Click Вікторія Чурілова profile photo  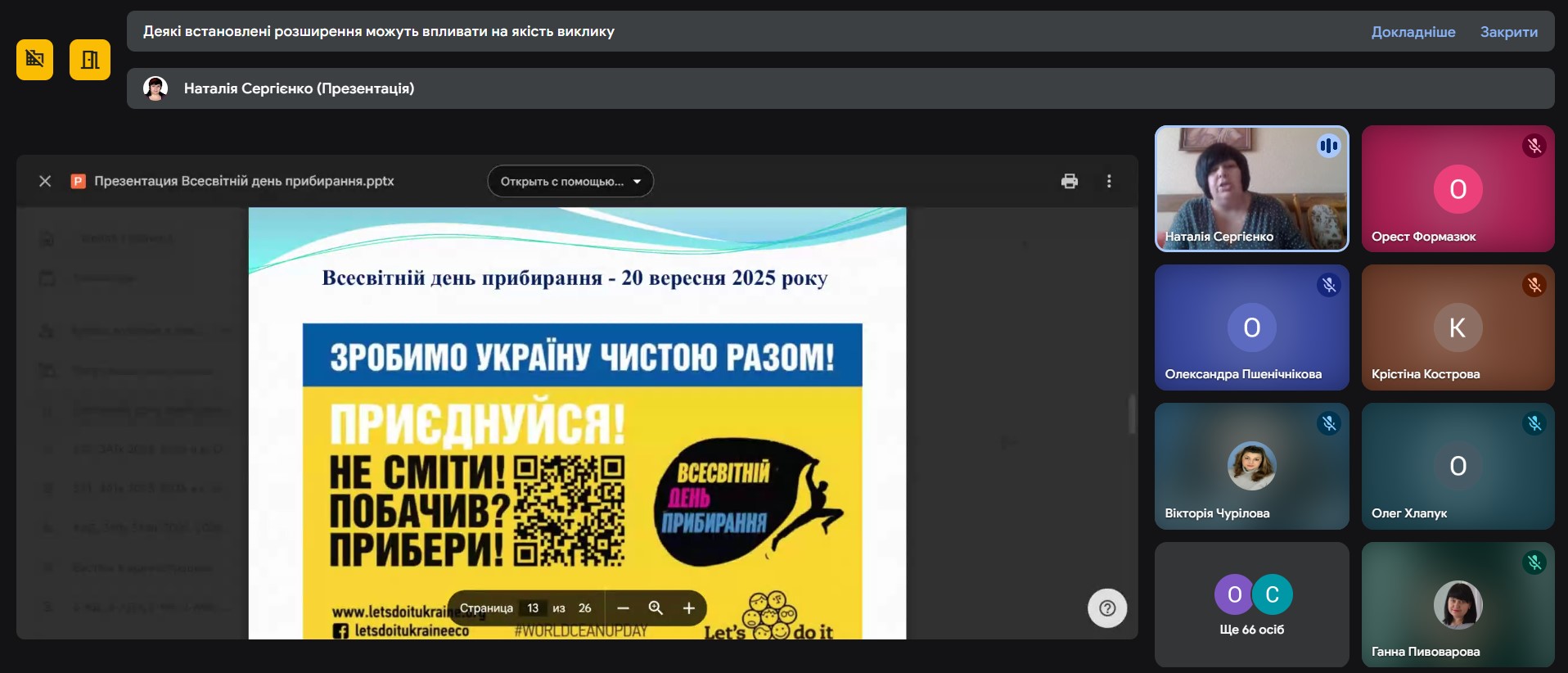1251,466
